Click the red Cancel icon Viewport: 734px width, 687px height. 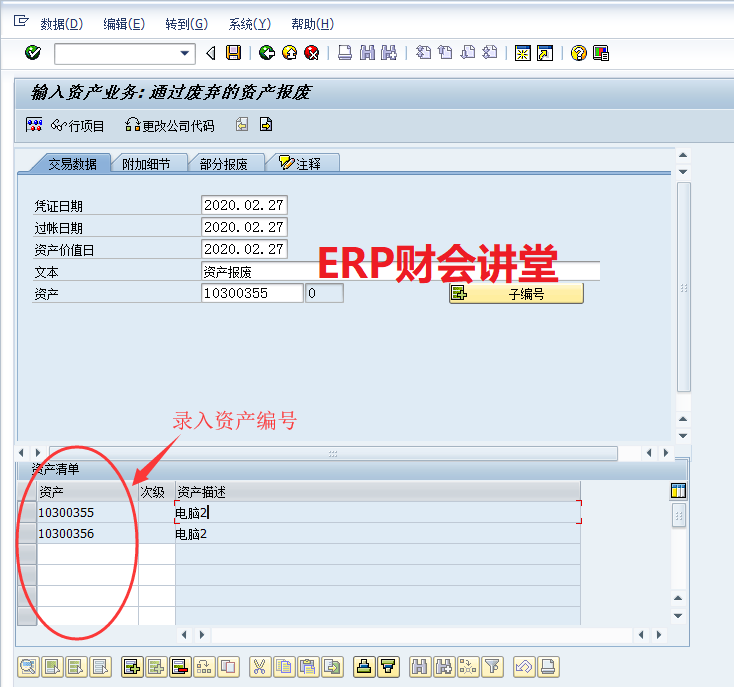312,53
